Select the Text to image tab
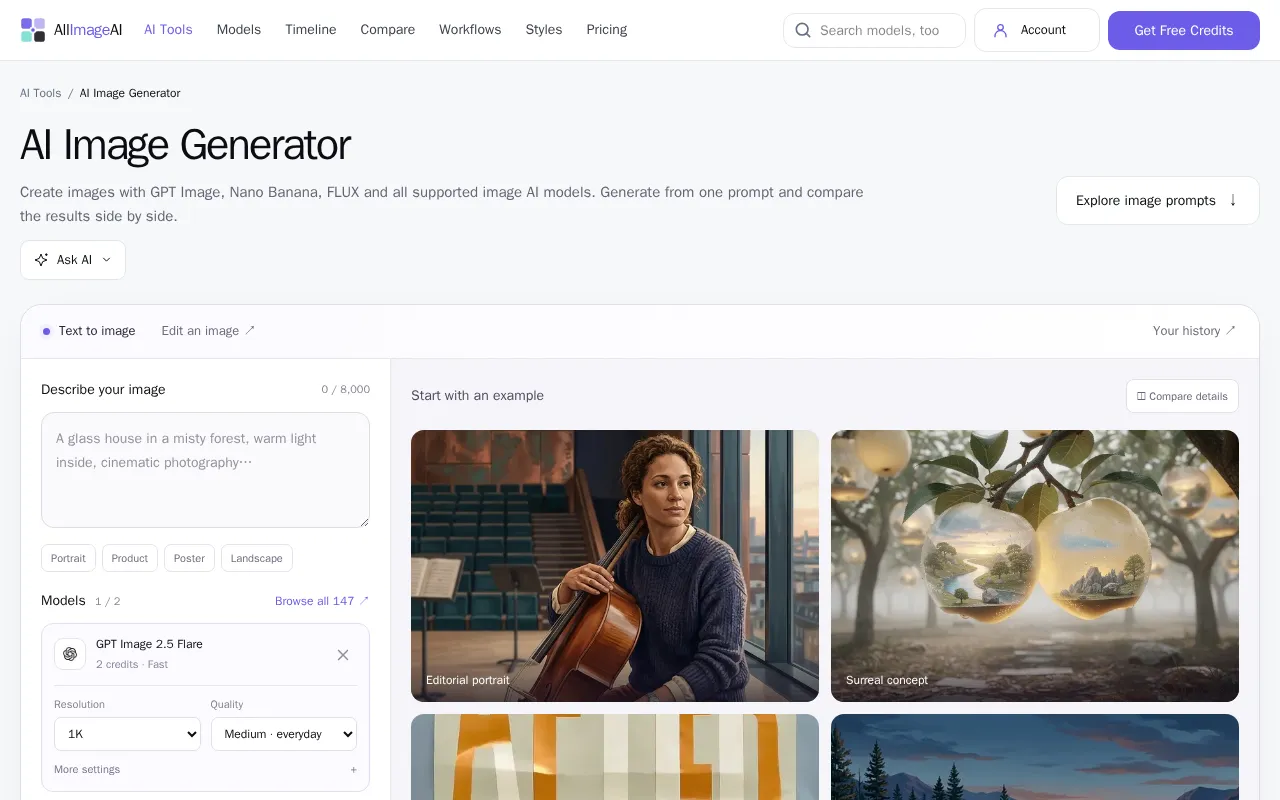 tap(89, 331)
